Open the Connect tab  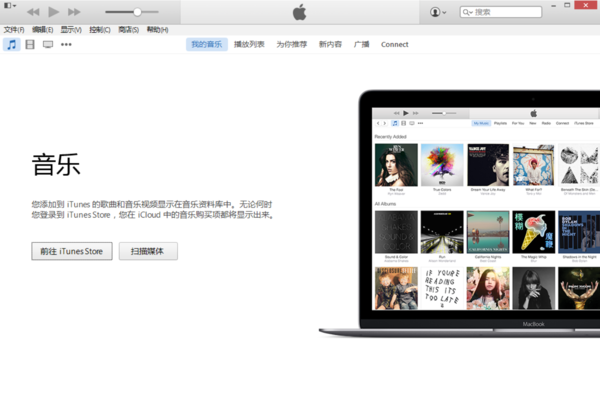(x=395, y=44)
